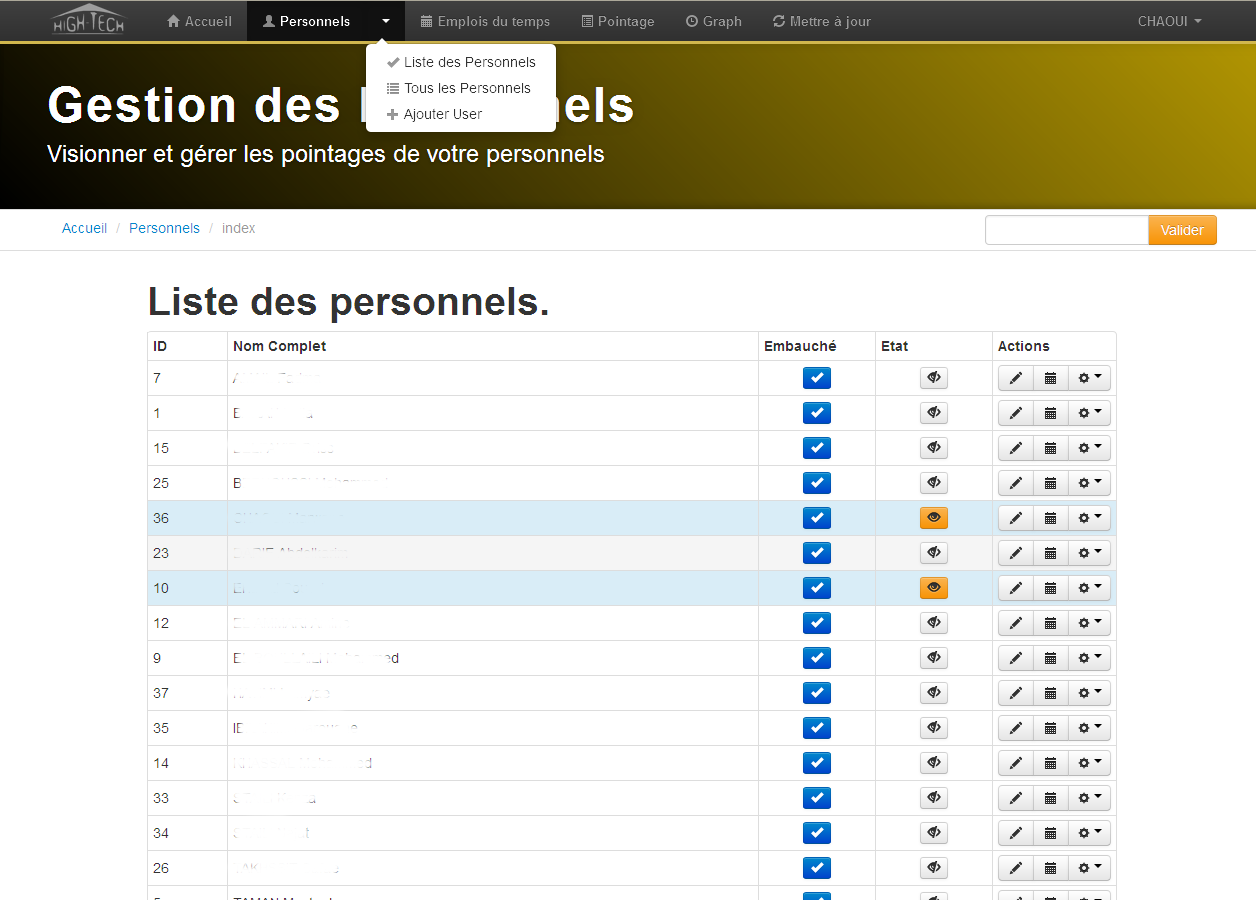The image size is (1256, 900).
Task: Expand the gear dropdown for ID 10
Action: tap(1089, 588)
